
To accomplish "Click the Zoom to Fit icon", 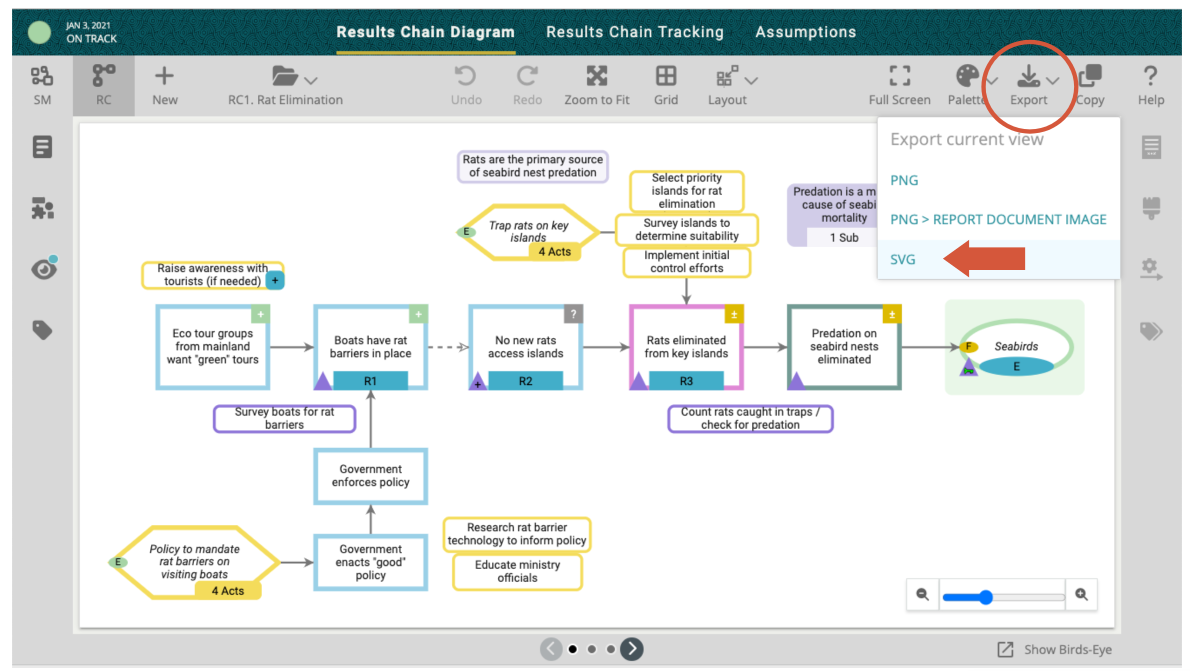I will [596, 84].
